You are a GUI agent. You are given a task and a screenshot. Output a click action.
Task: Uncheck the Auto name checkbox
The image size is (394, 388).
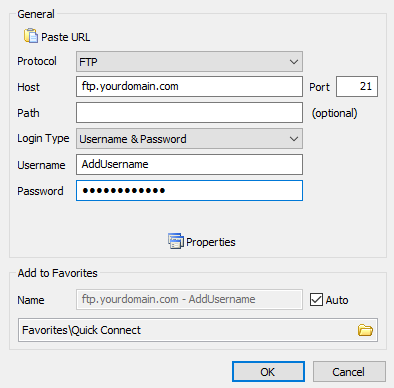pos(316,299)
